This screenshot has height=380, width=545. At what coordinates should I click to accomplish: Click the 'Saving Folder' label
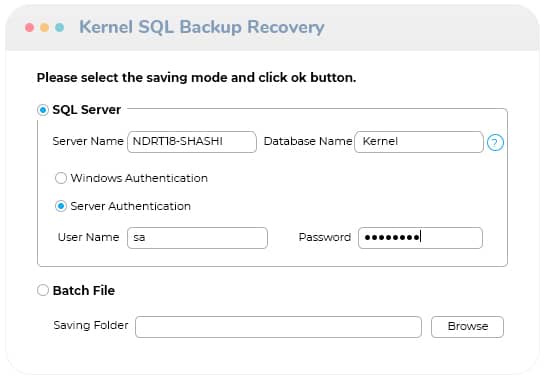tap(91, 325)
